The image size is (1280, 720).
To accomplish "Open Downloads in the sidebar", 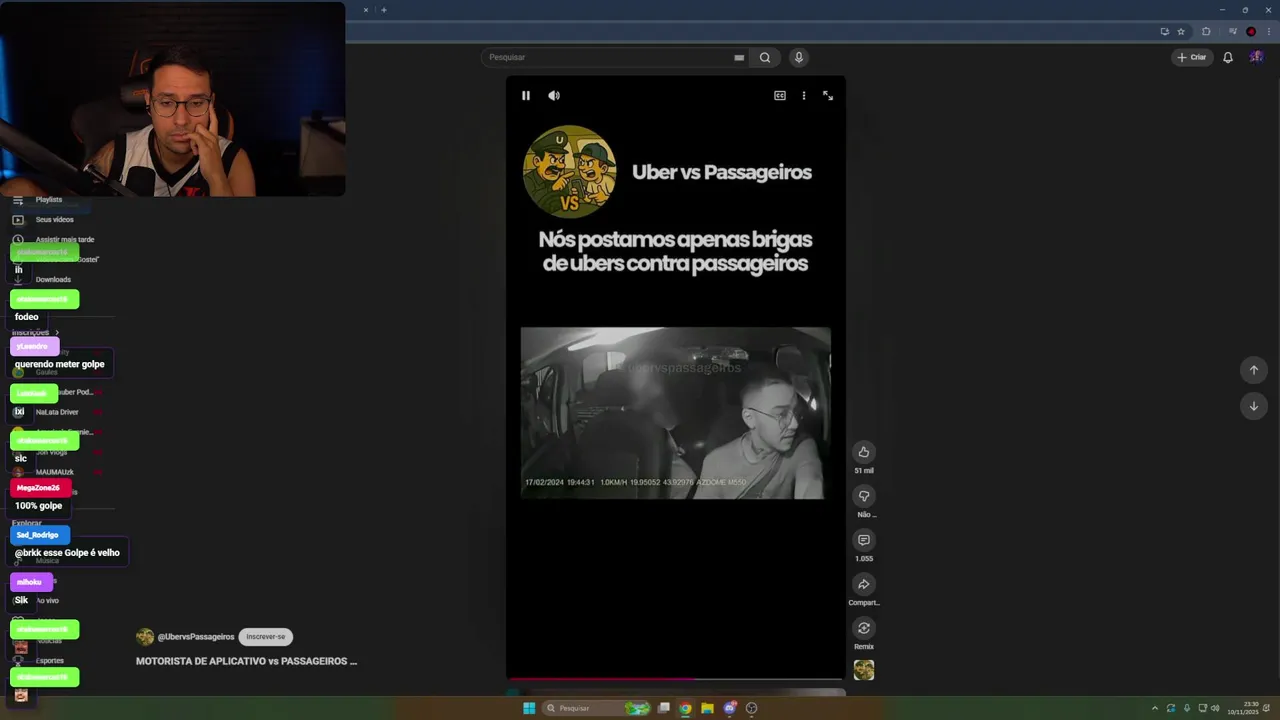I will coord(53,279).
